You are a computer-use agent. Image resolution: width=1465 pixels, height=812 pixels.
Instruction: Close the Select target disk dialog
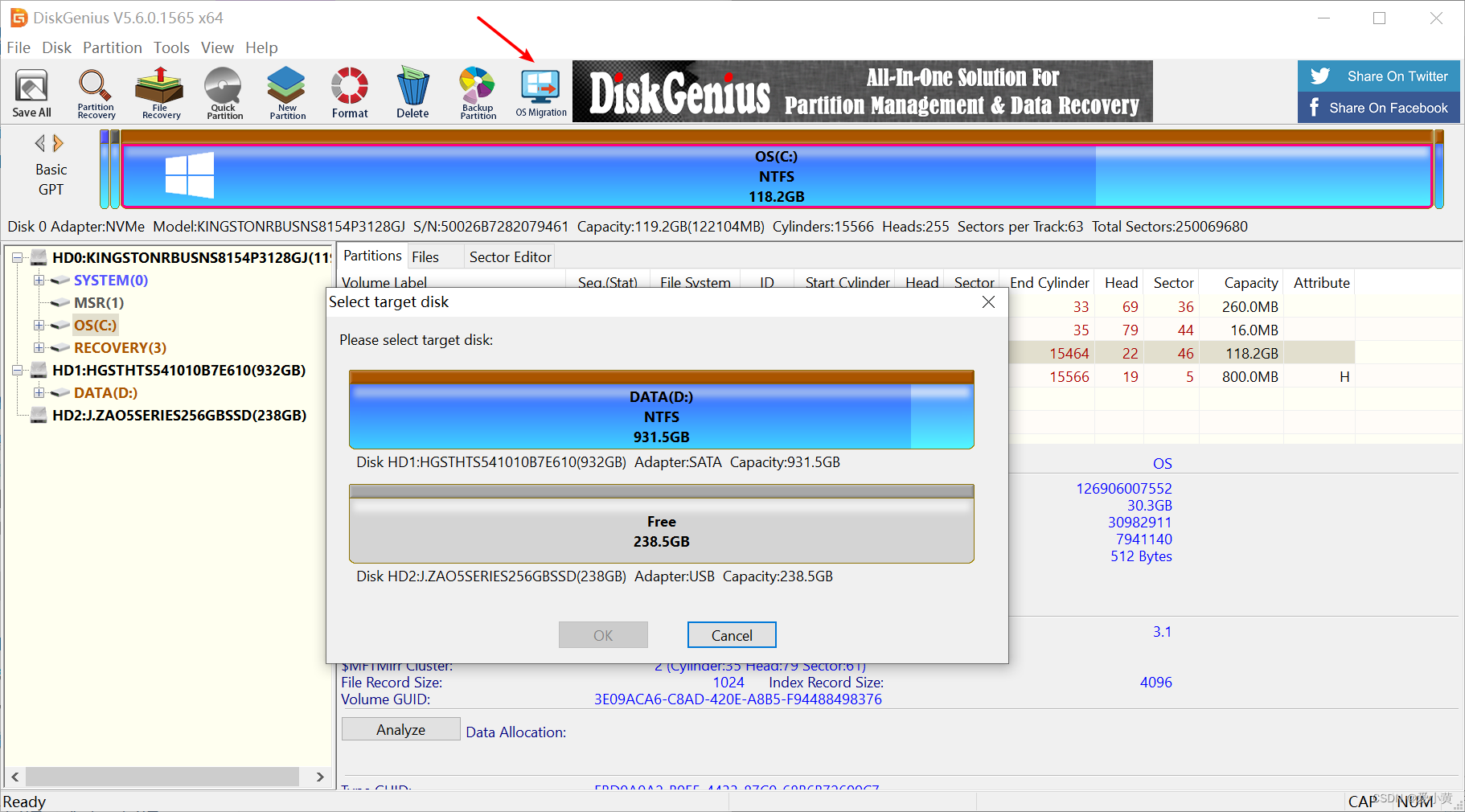989,301
